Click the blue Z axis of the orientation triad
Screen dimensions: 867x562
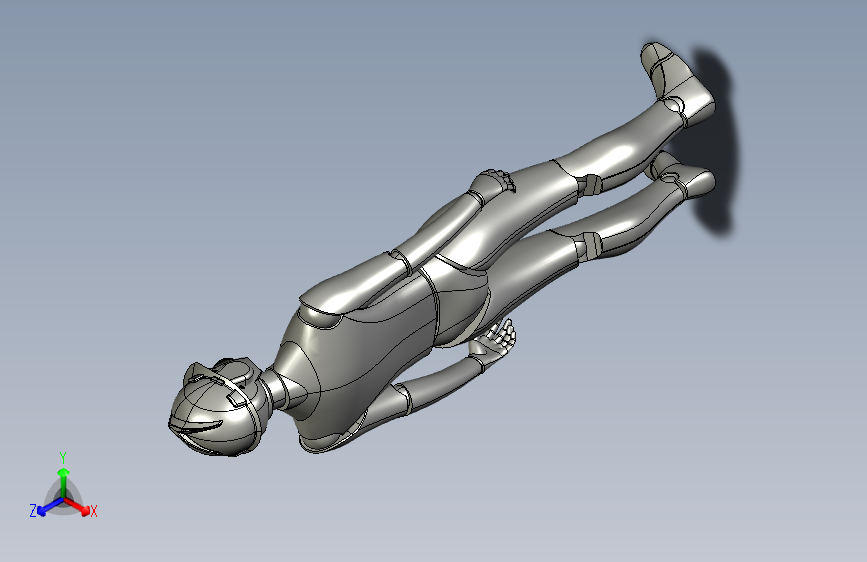49,506
